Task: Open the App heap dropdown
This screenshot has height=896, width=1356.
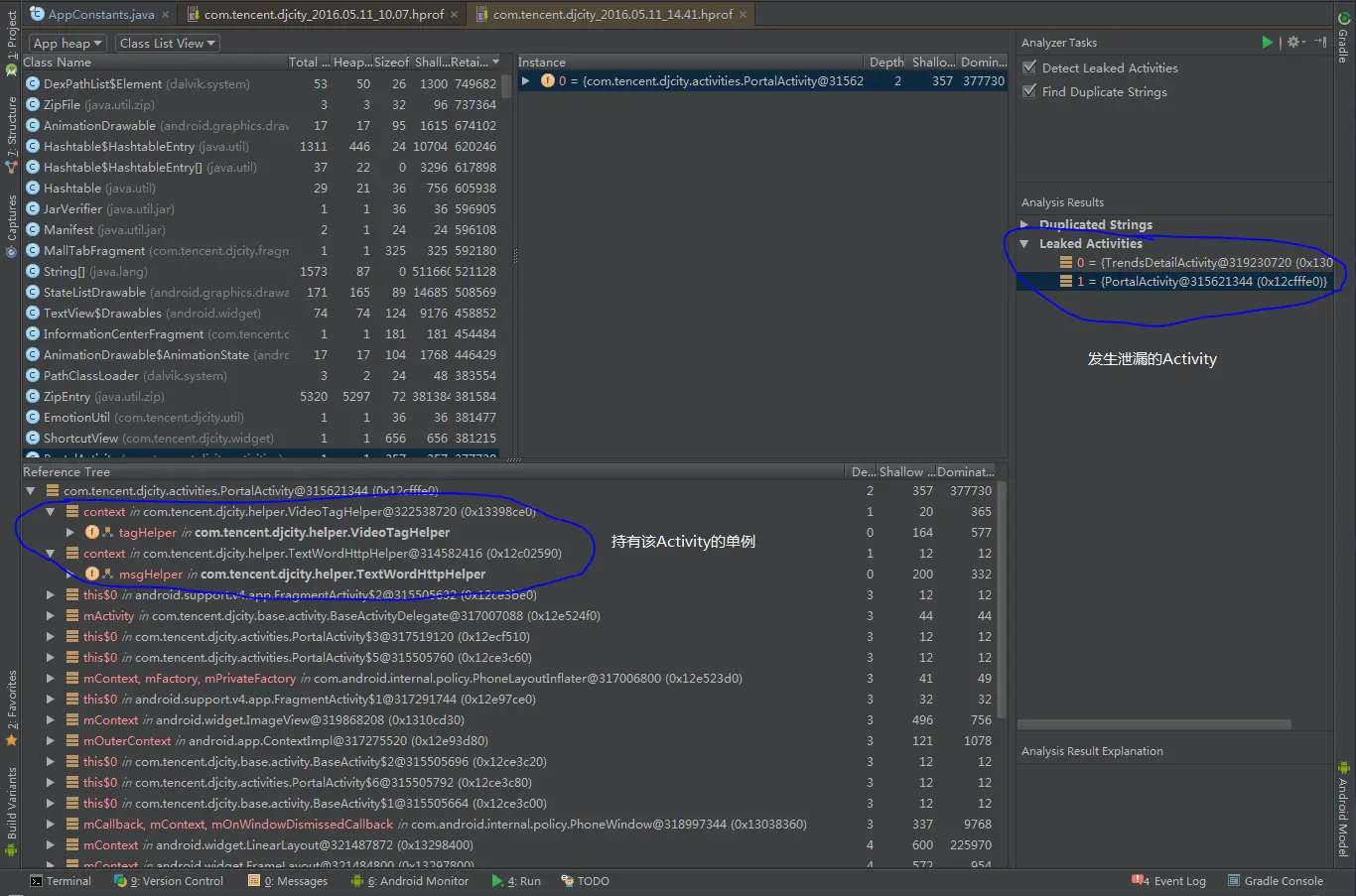Action: point(67,43)
